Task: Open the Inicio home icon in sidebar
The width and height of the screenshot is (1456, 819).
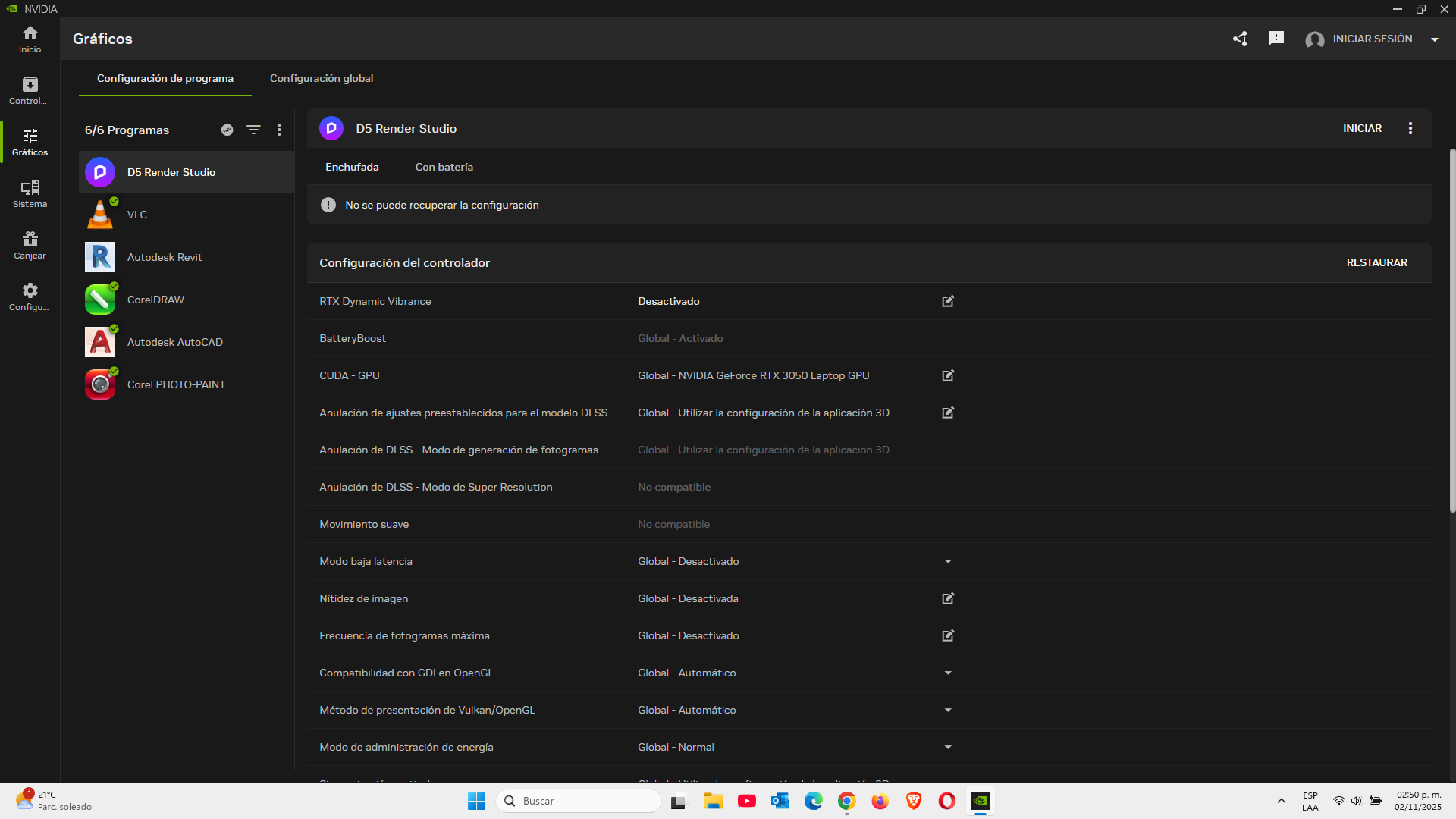Action: coord(30,39)
